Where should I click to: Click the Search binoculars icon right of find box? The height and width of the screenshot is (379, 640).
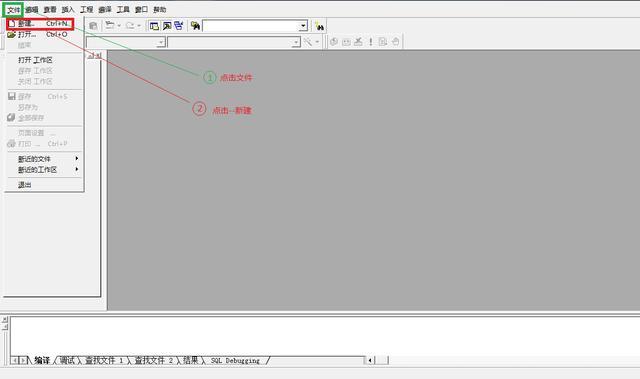pos(319,27)
